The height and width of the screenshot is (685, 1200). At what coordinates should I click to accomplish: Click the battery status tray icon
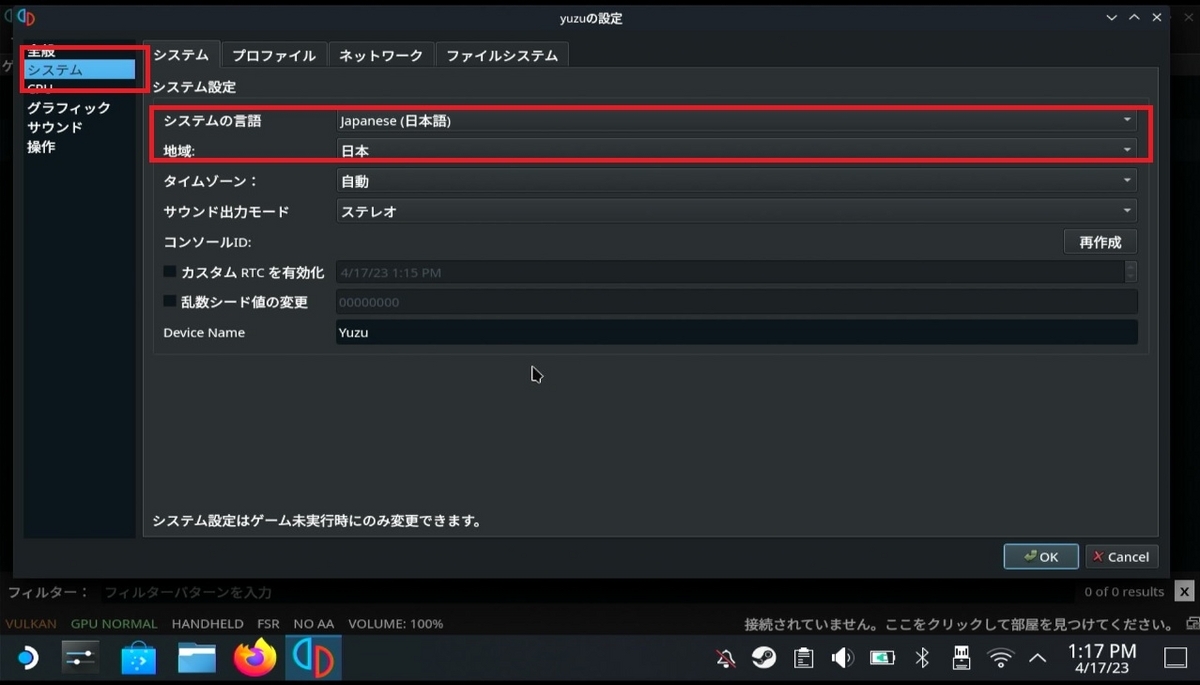point(882,658)
